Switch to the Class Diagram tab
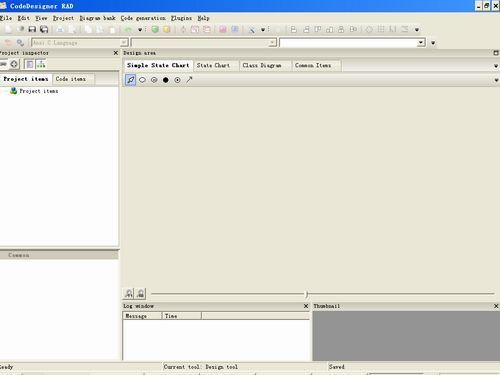Screen dimensions: 500x375 262,65
